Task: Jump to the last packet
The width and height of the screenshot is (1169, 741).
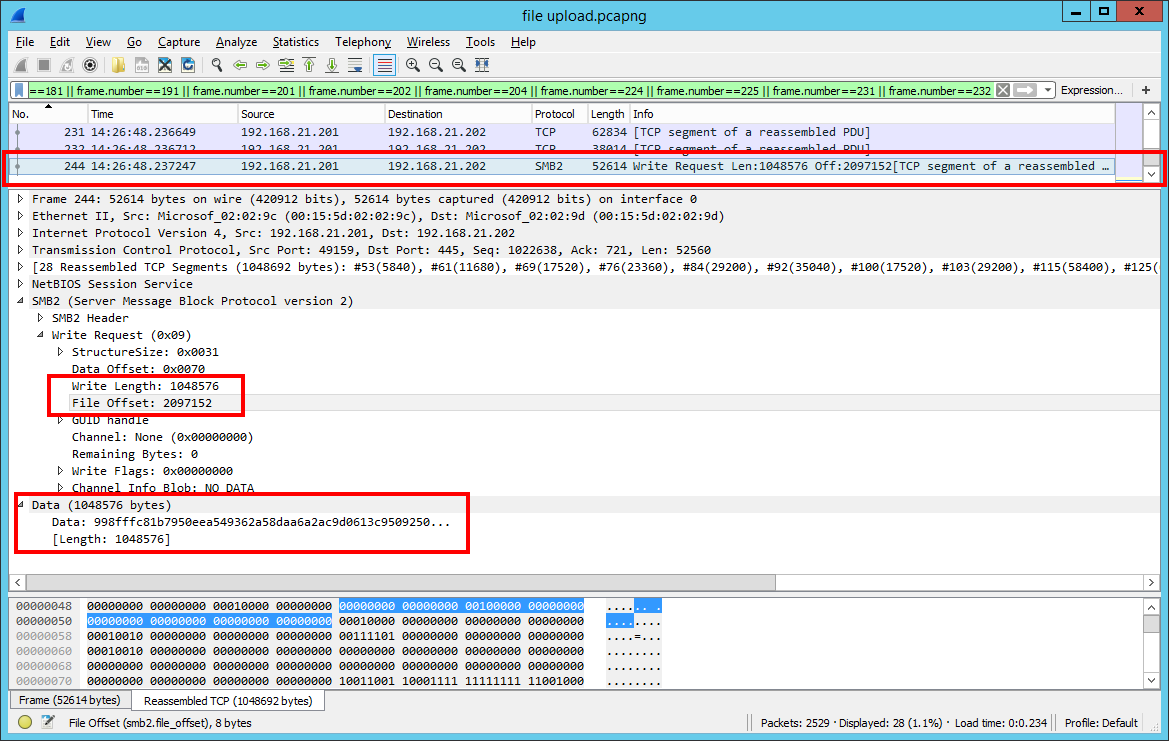Action: (x=333, y=66)
